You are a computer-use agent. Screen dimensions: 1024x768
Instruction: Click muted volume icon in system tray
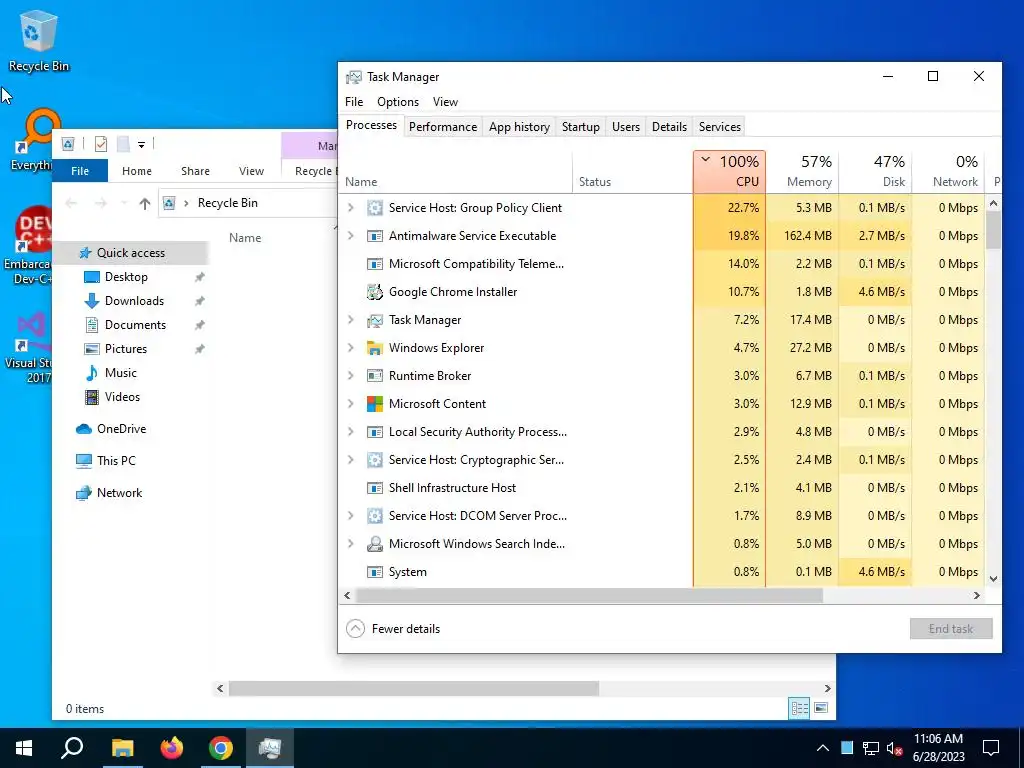895,748
